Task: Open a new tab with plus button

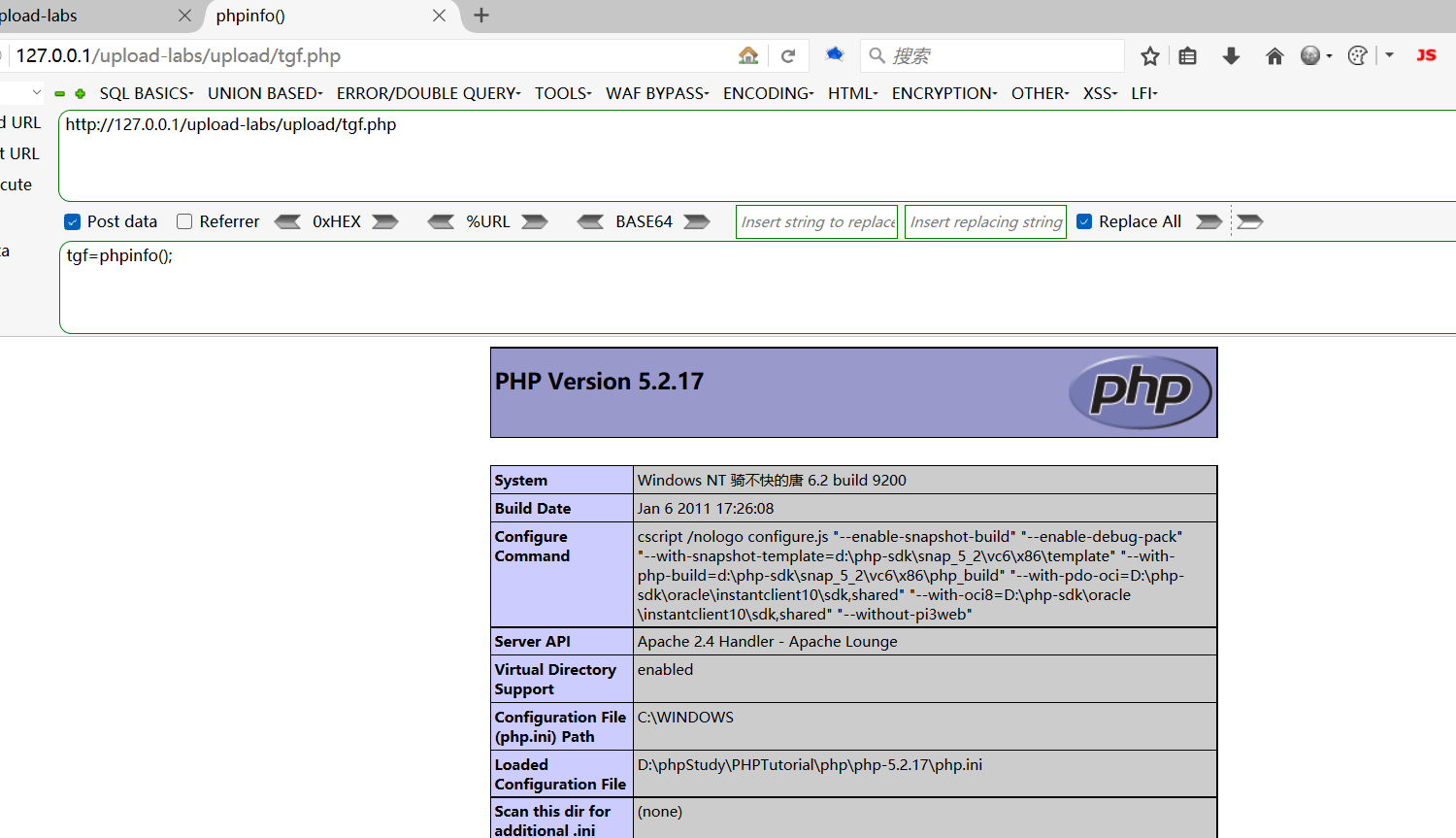Action: [x=481, y=16]
